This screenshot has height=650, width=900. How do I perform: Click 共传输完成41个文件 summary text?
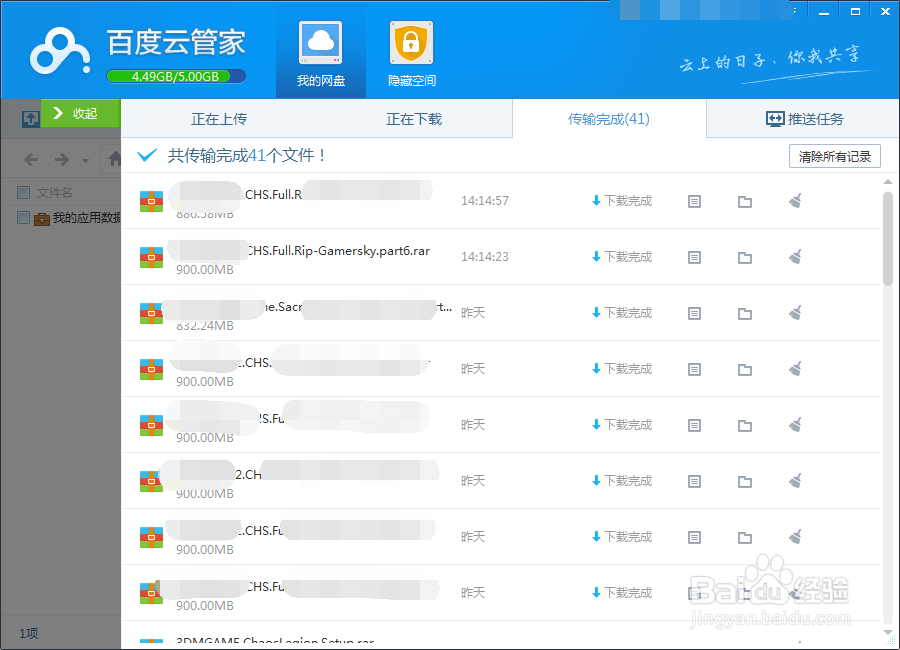coord(246,155)
